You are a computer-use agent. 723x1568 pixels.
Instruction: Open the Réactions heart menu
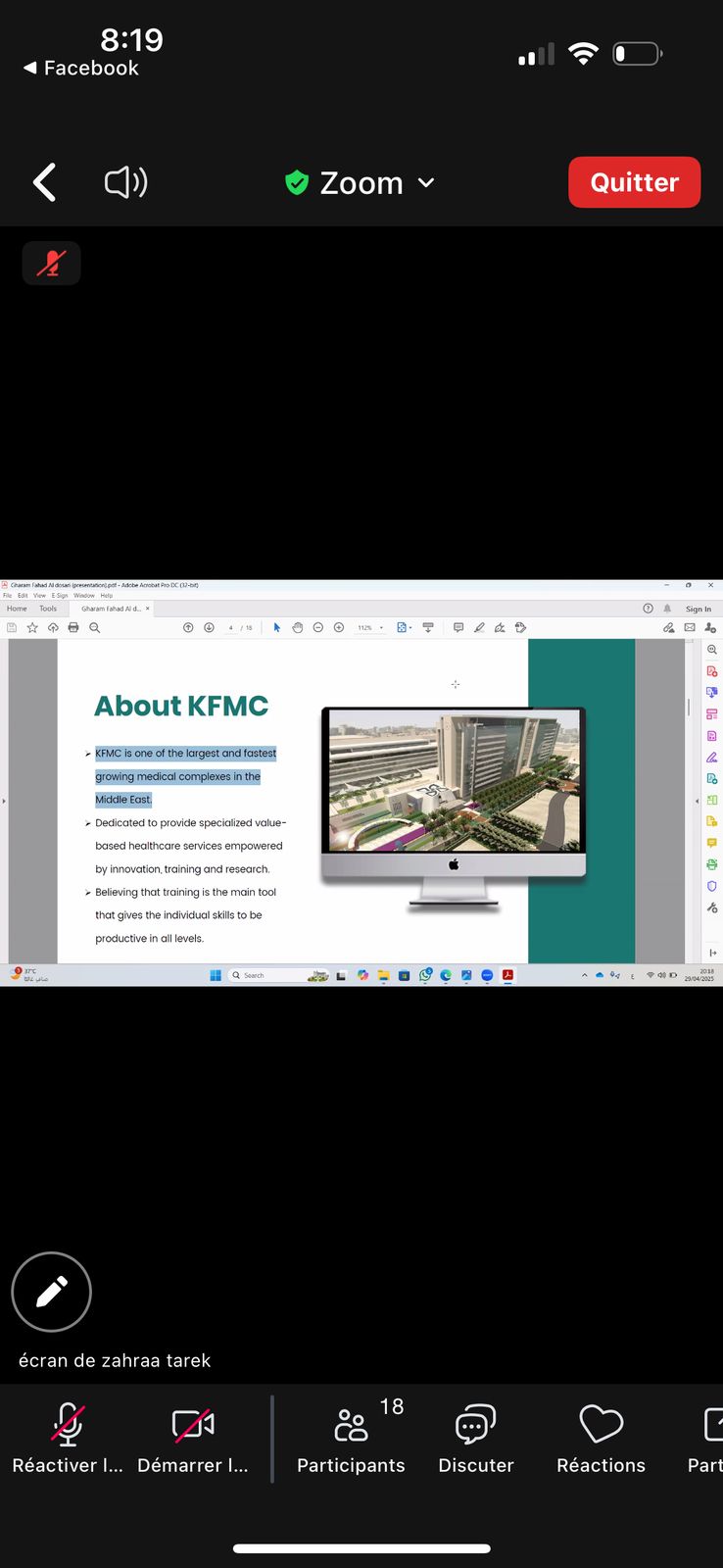tap(601, 1438)
